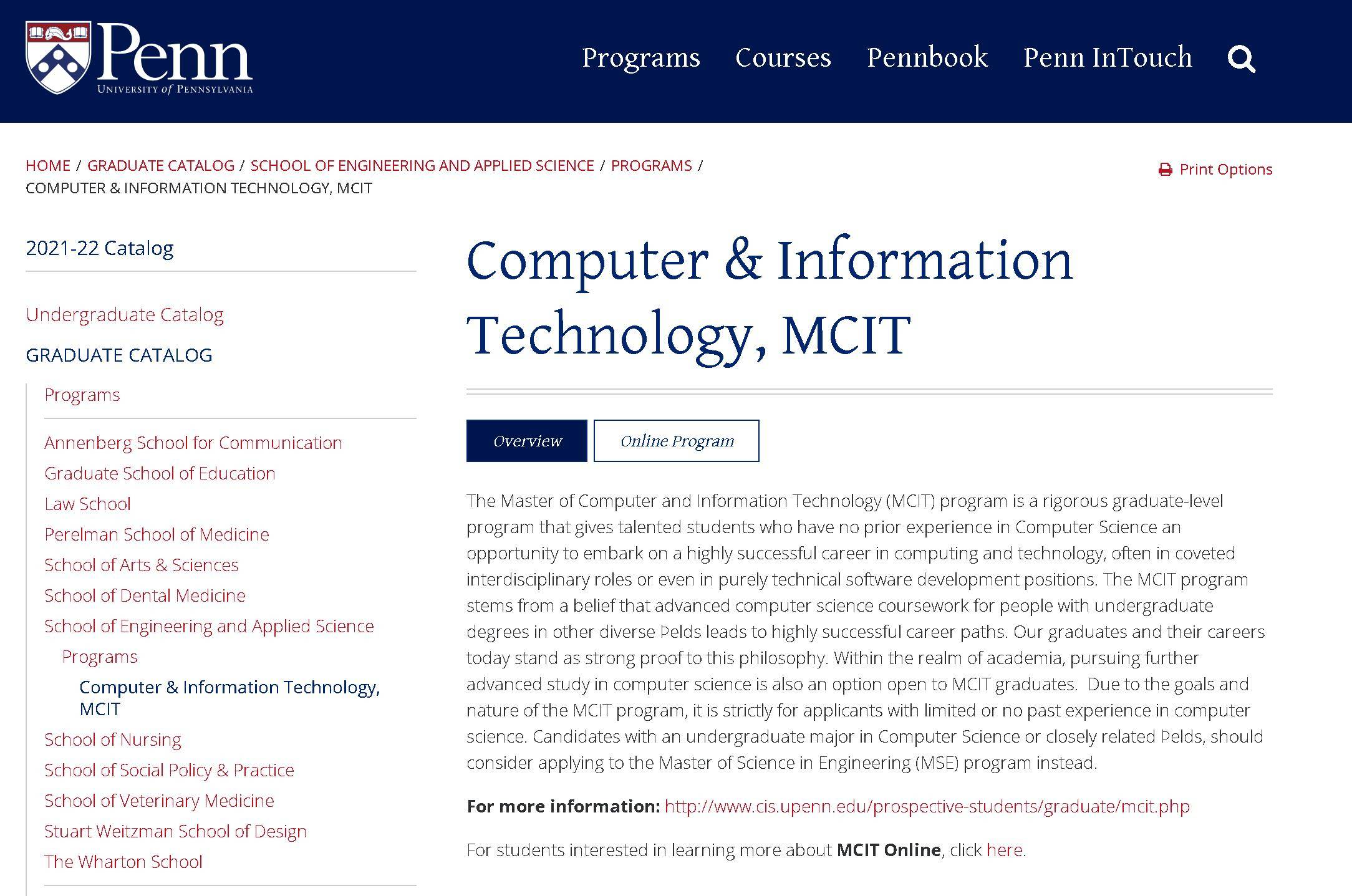Select The Wharton School menu item
The image size is (1352, 896).
coord(122,861)
